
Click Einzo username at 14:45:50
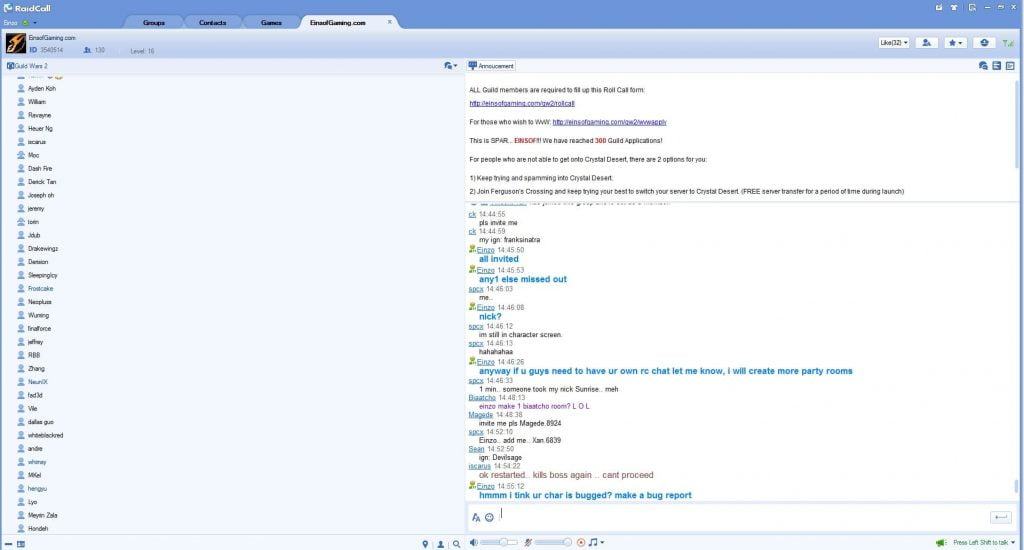coord(485,250)
